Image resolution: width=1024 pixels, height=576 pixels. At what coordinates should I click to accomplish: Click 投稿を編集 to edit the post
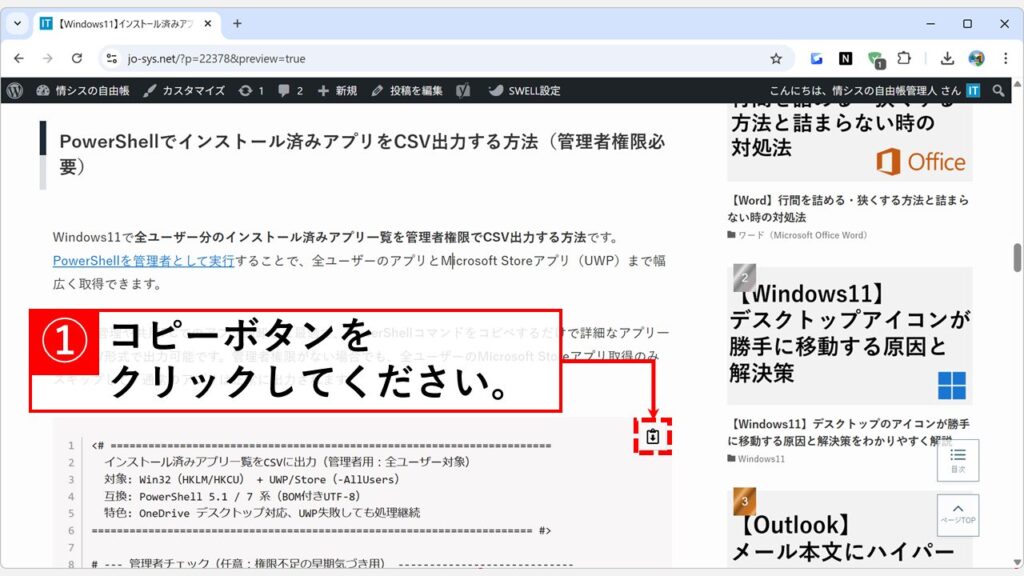(407, 90)
